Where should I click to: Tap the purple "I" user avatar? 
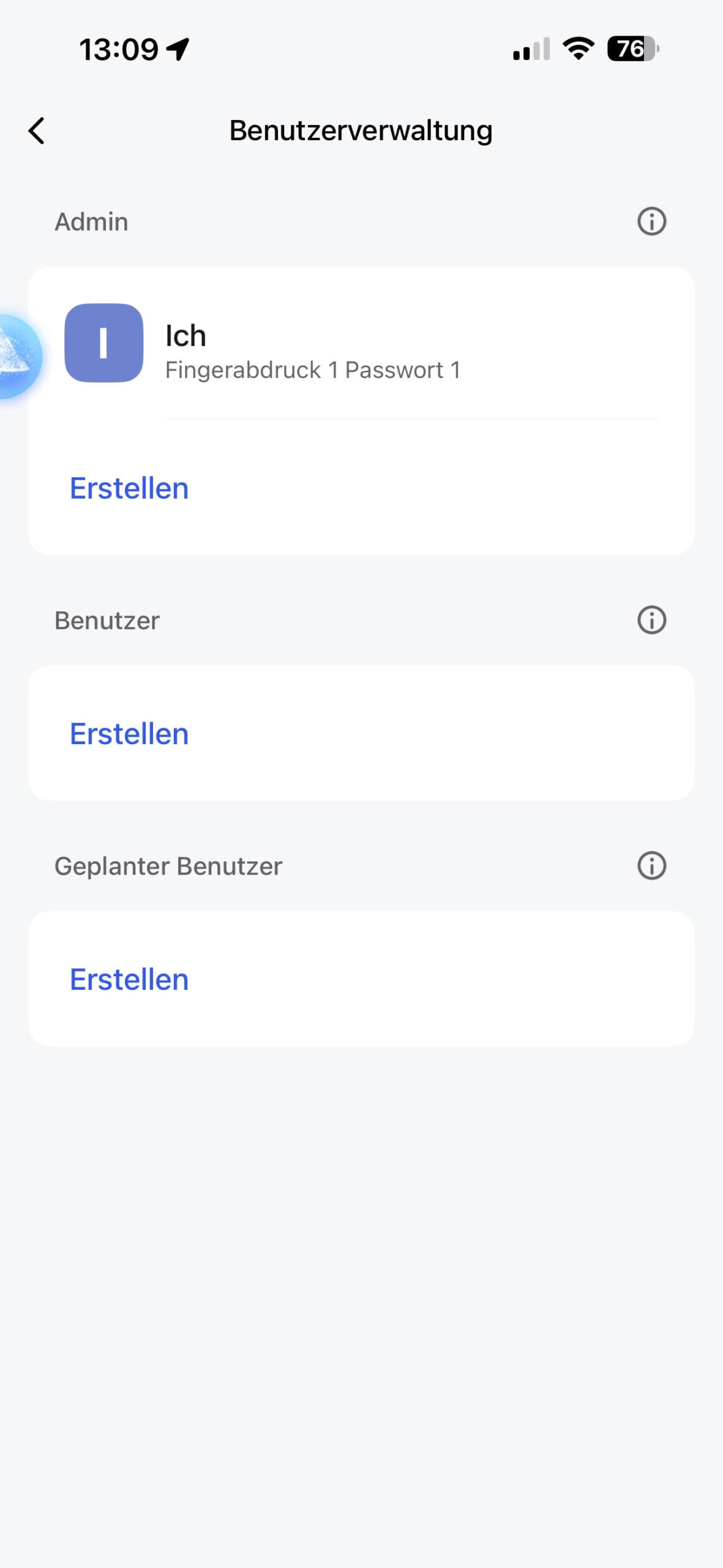(104, 343)
